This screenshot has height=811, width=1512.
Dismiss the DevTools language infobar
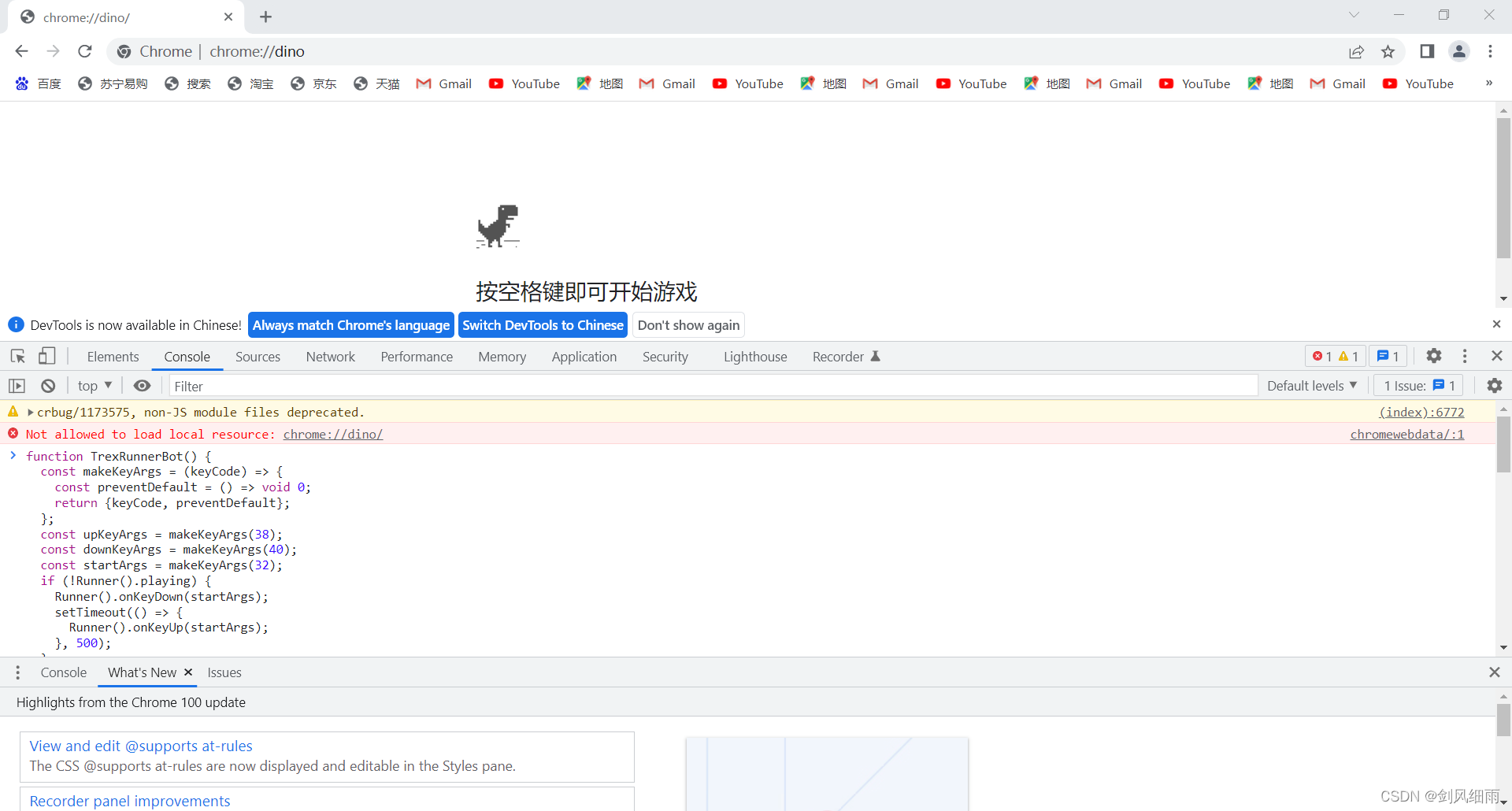(x=1496, y=324)
